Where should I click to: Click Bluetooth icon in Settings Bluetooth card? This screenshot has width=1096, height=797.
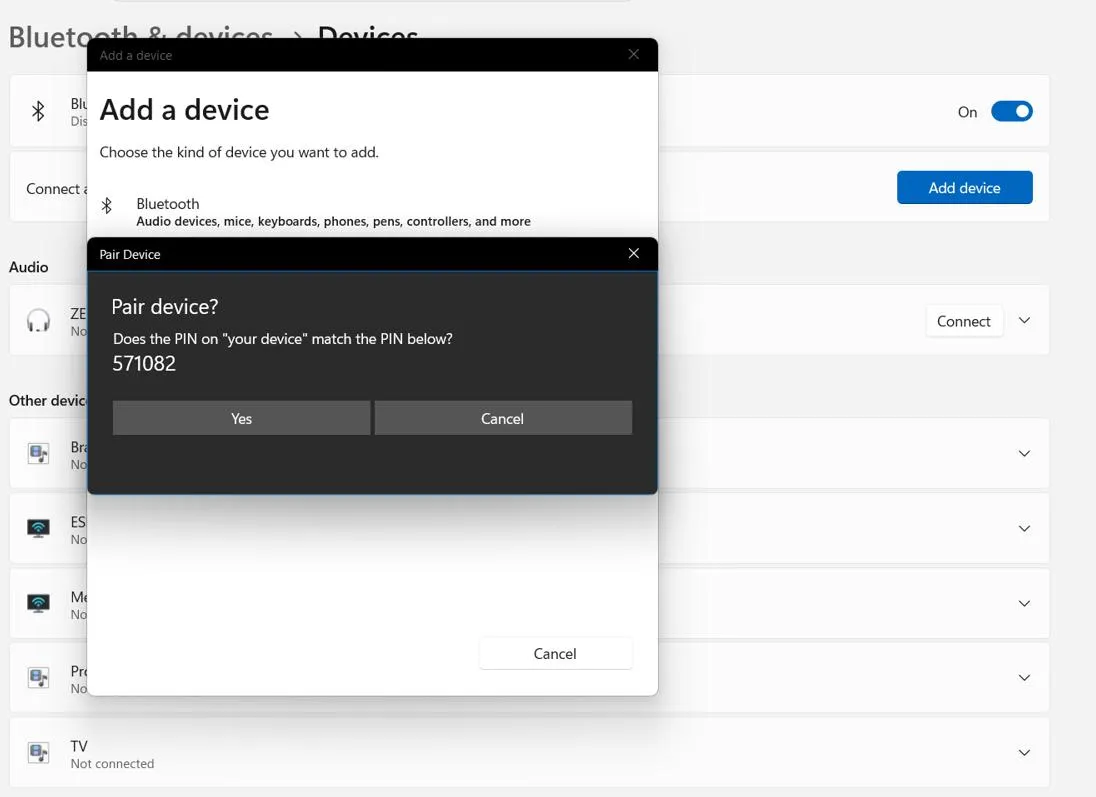38,110
